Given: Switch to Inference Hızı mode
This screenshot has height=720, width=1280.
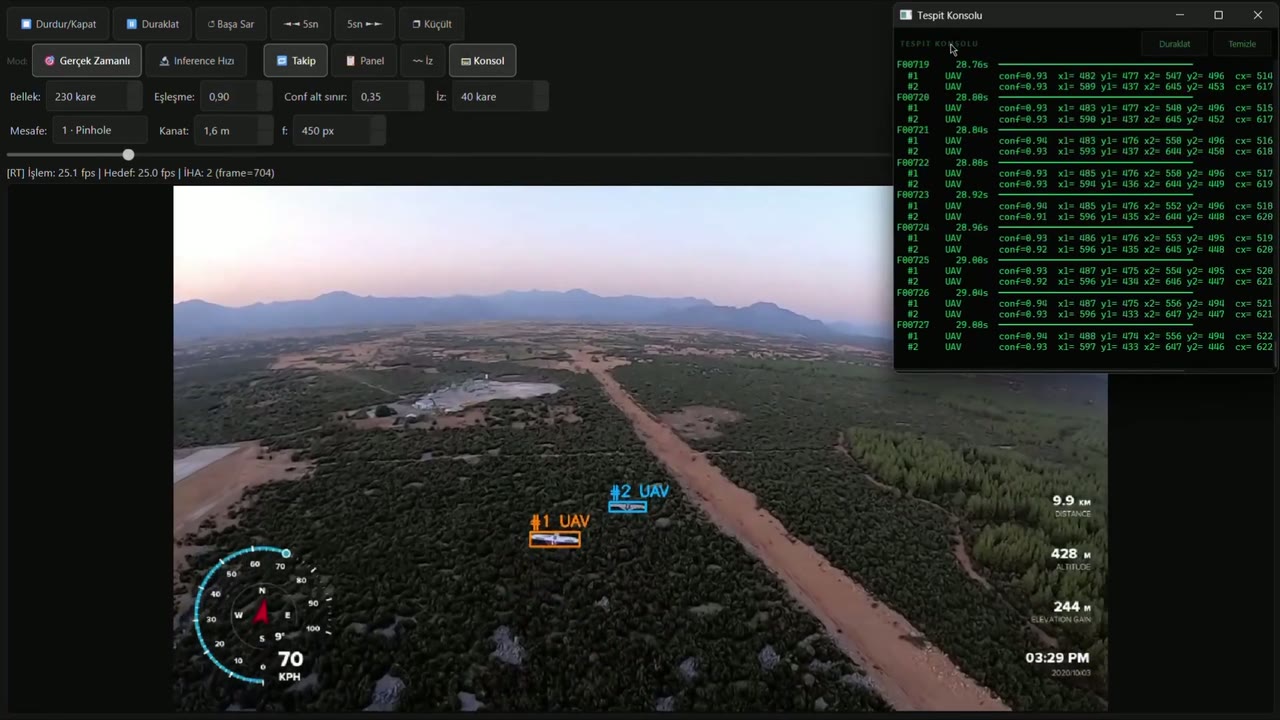Looking at the screenshot, I should [197, 61].
